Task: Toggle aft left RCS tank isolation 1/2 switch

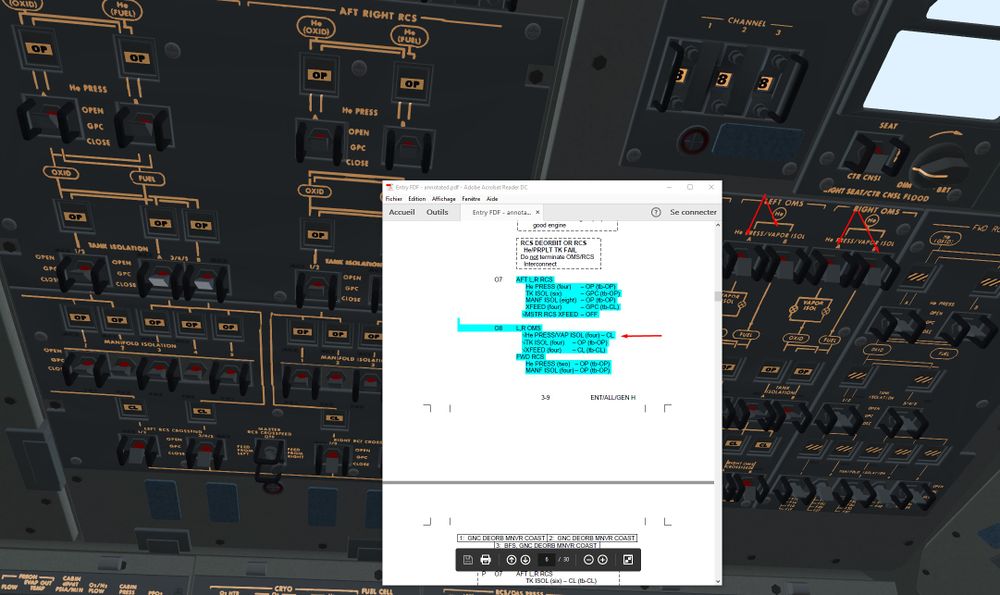Action: tap(83, 273)
